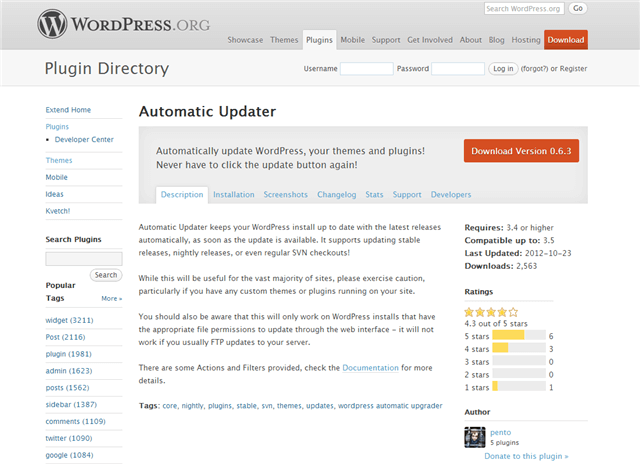Click the Download Version 0.6.3 button

521,151
